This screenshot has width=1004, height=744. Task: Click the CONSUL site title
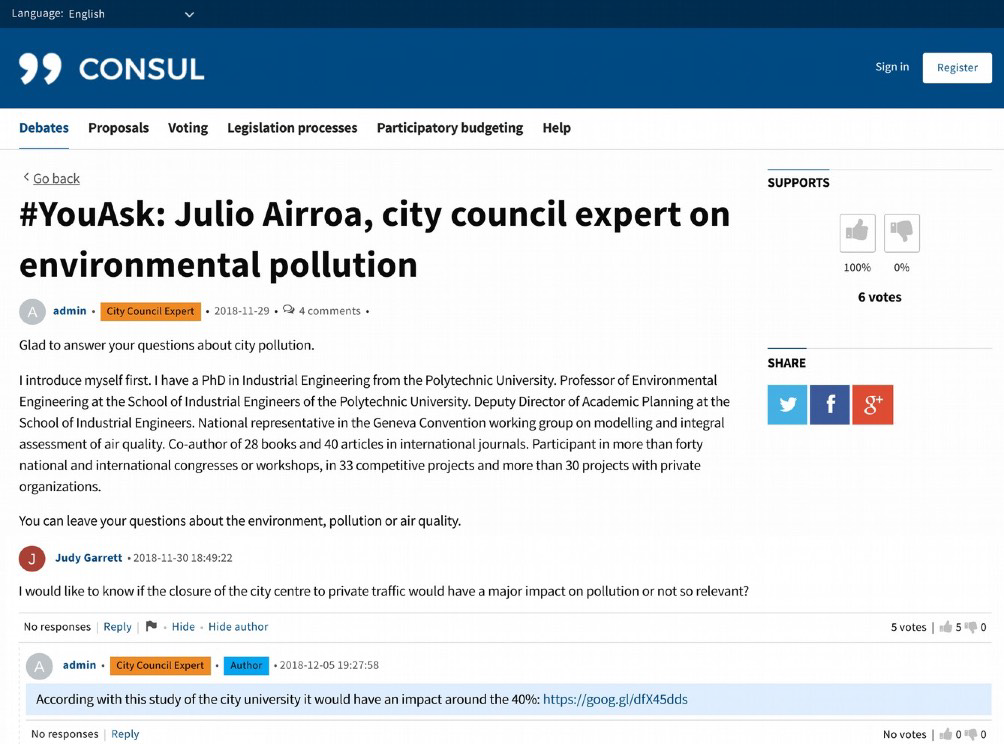pyautogui.click(x=142, y=69)
